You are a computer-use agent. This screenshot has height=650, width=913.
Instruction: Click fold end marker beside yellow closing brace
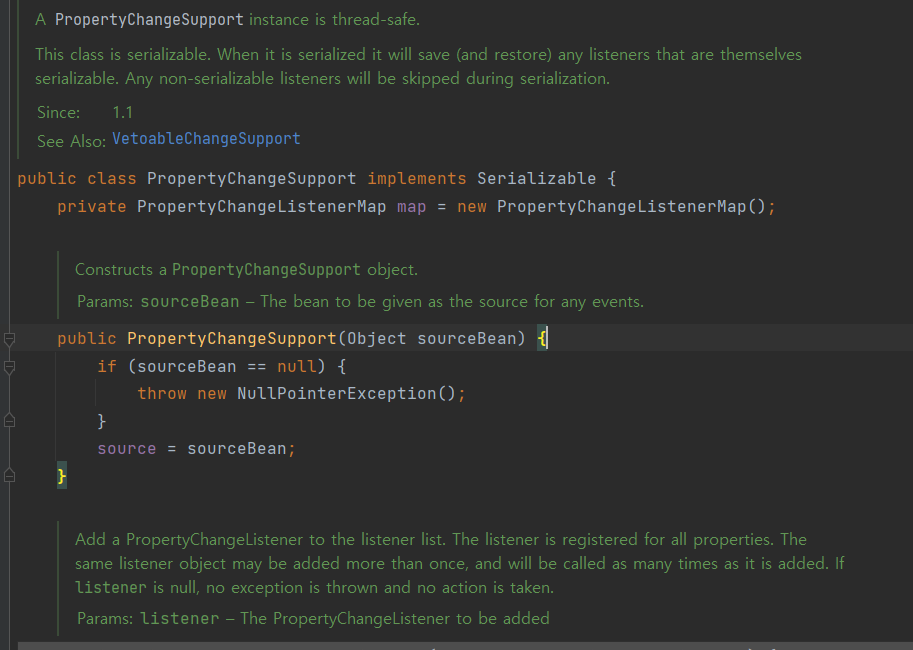coord(9,476)
